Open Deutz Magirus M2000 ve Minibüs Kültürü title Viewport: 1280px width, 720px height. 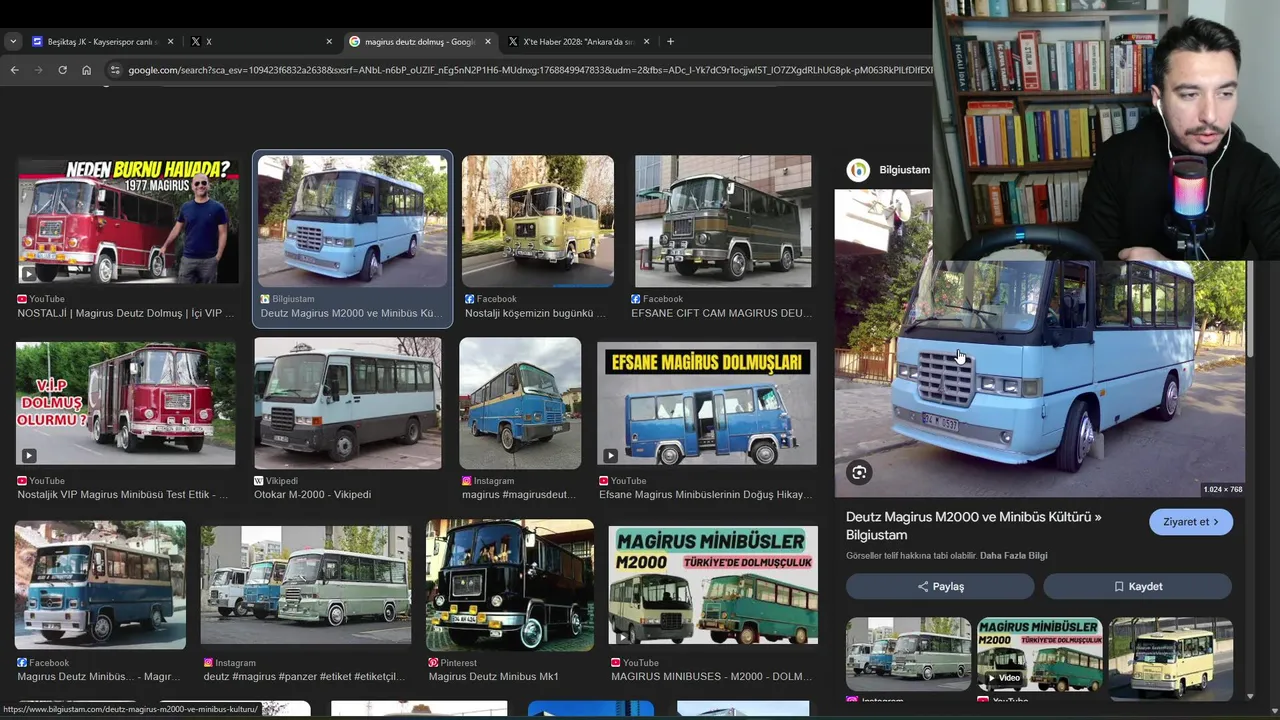point(974,526)
